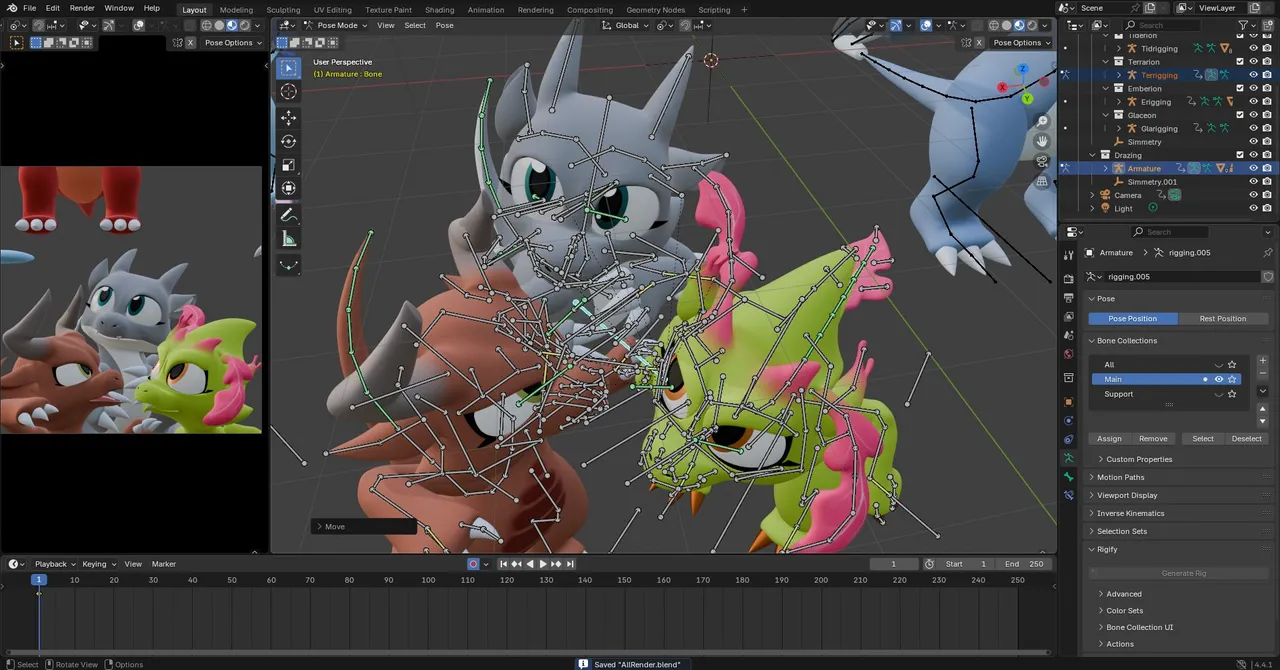Open the Render menu
The height and width of the screenshot is (670, 1280).
click(x=82, y=8)
